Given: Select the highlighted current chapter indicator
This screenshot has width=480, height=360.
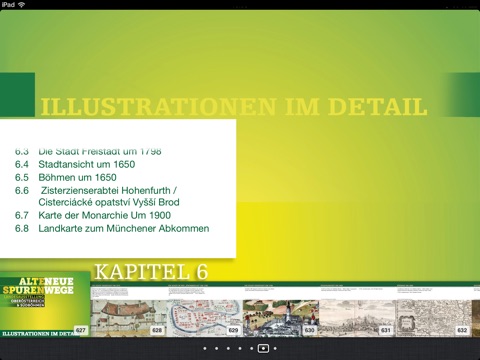Looking at the screenshot, I should (263, 348).
